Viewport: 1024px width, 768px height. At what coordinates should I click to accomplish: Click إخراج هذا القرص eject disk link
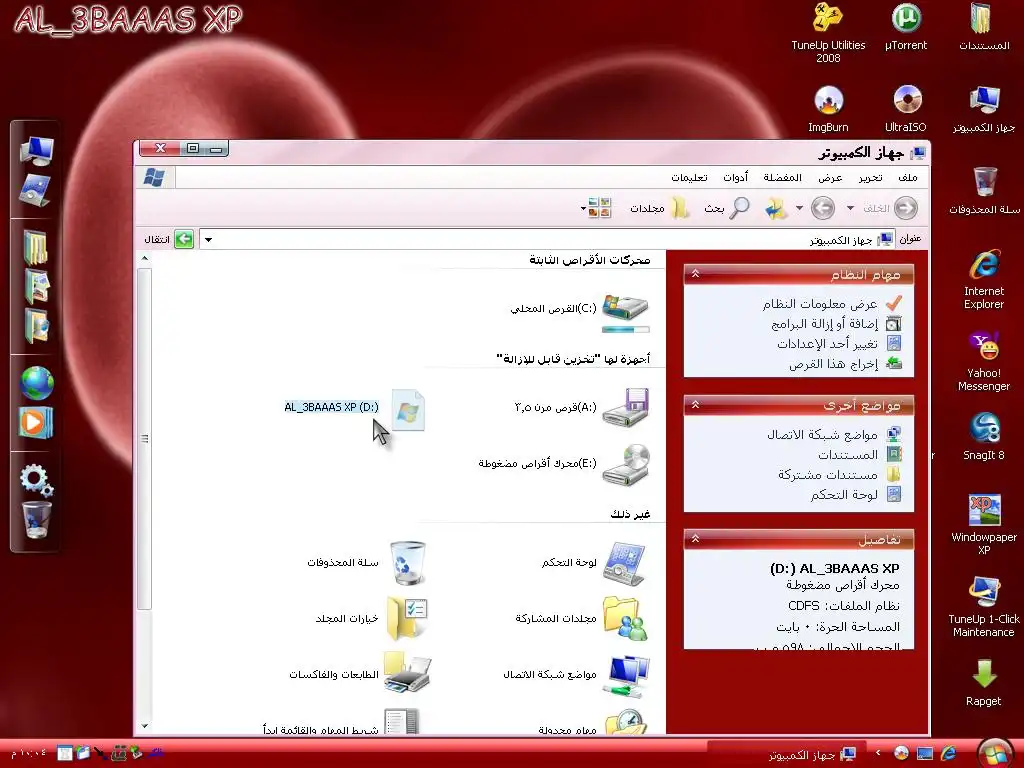click(833, 364)
